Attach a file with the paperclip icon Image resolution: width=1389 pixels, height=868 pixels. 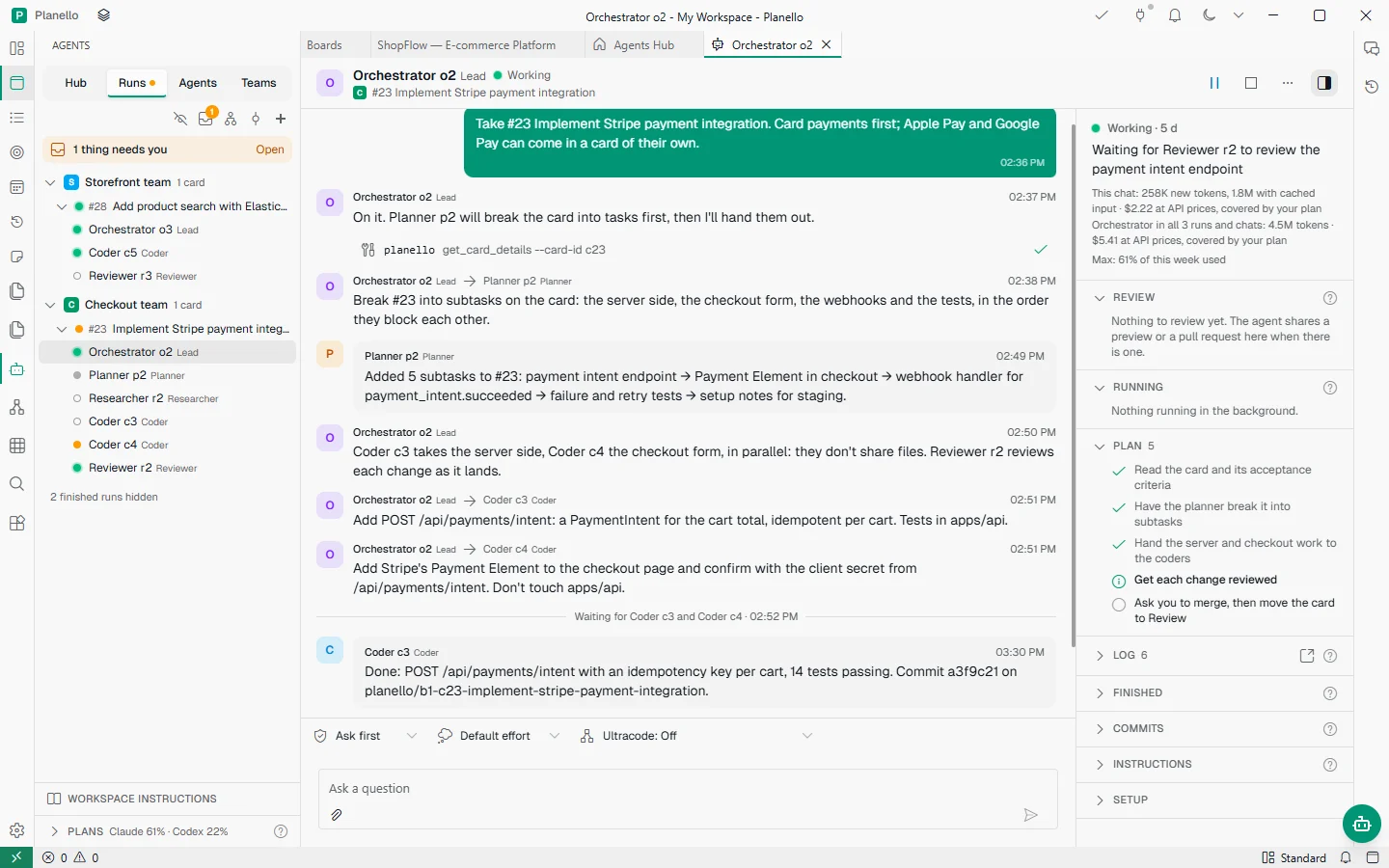click(x=337, y=815)
